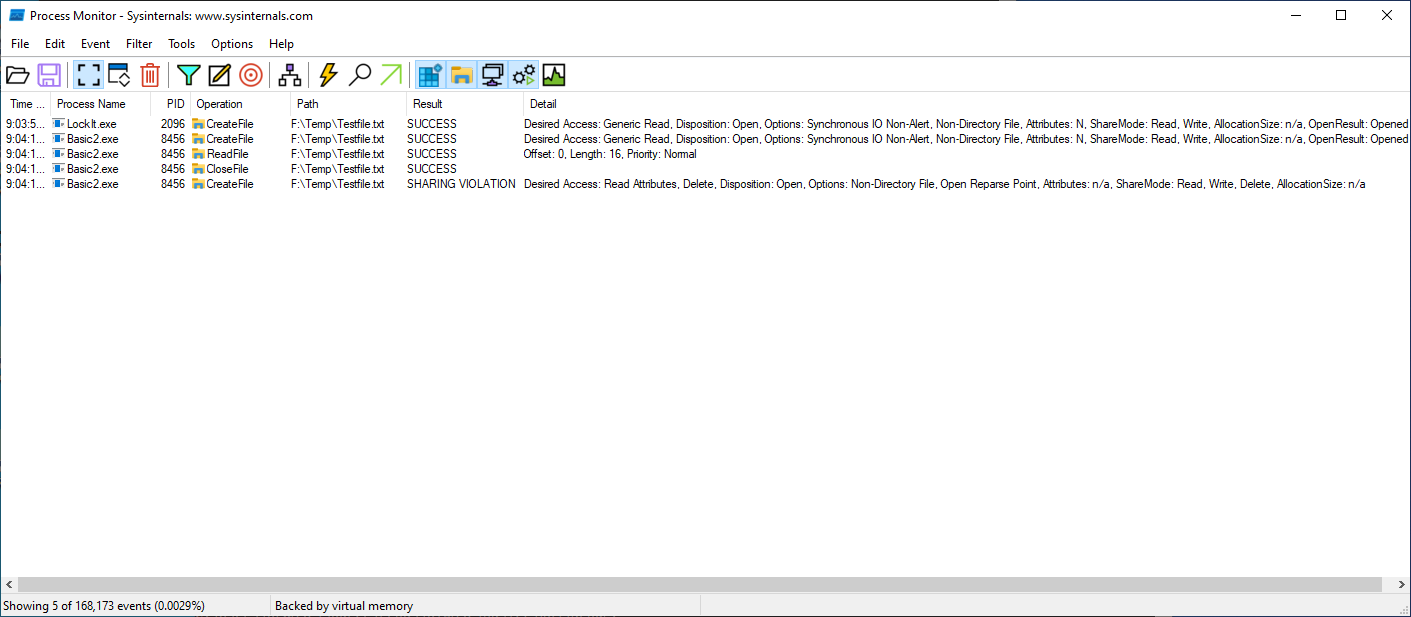Select the SHARING VIOLATION result cell

461,184
